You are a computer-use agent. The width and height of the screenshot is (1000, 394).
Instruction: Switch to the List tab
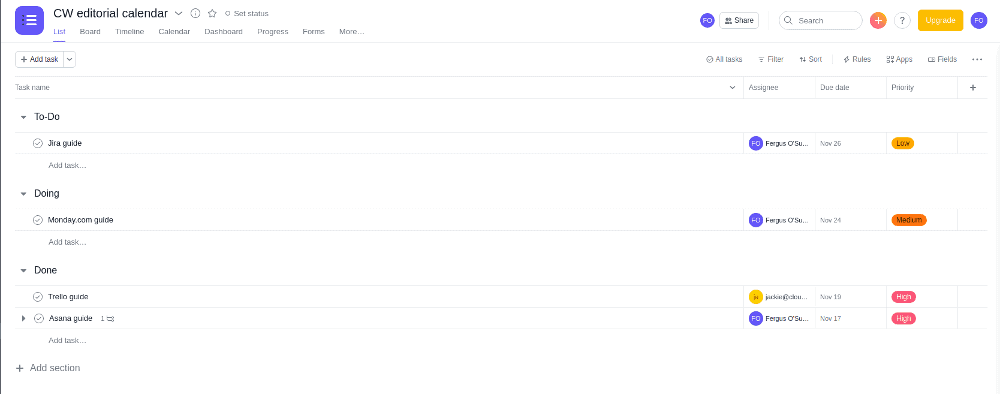(59, 31)
